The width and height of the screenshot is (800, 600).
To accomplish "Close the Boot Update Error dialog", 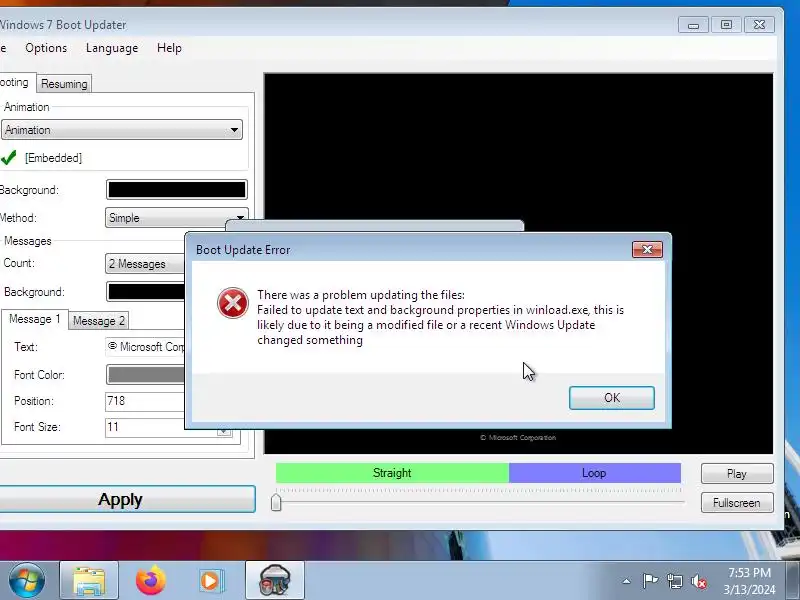I will 647,249.
